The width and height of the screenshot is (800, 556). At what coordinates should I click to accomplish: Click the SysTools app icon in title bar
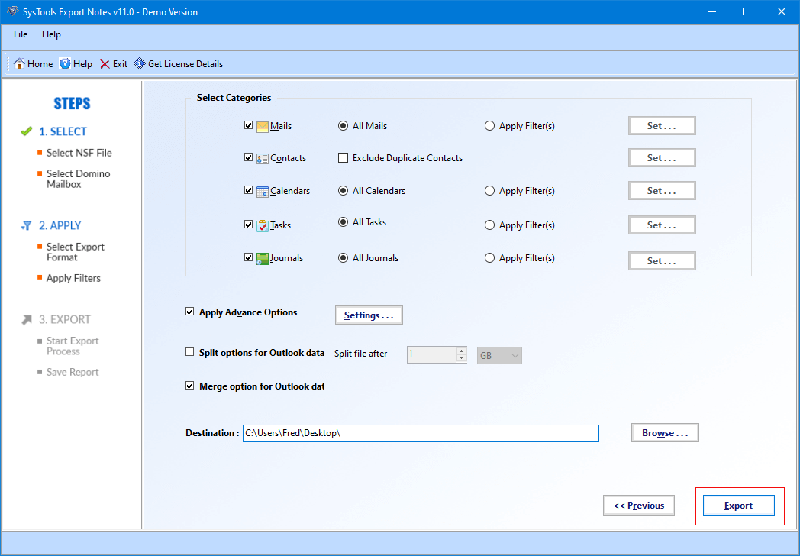pyautogui.click(x=12, y=11)
